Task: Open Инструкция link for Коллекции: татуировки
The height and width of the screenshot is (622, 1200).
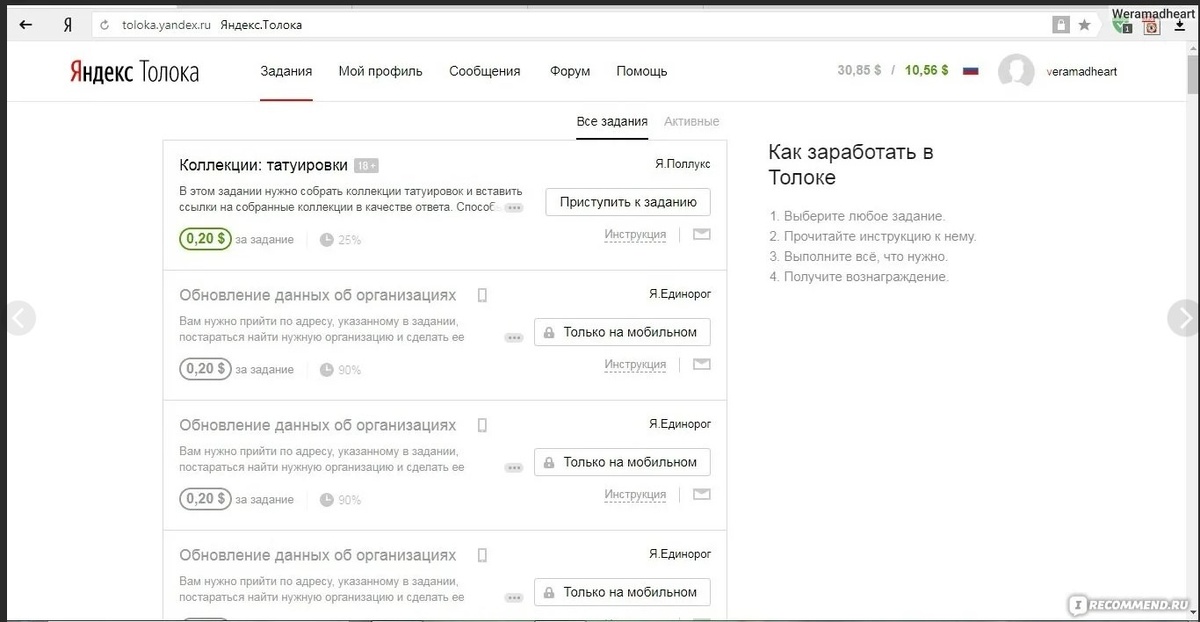Action: tap(635, 235)
